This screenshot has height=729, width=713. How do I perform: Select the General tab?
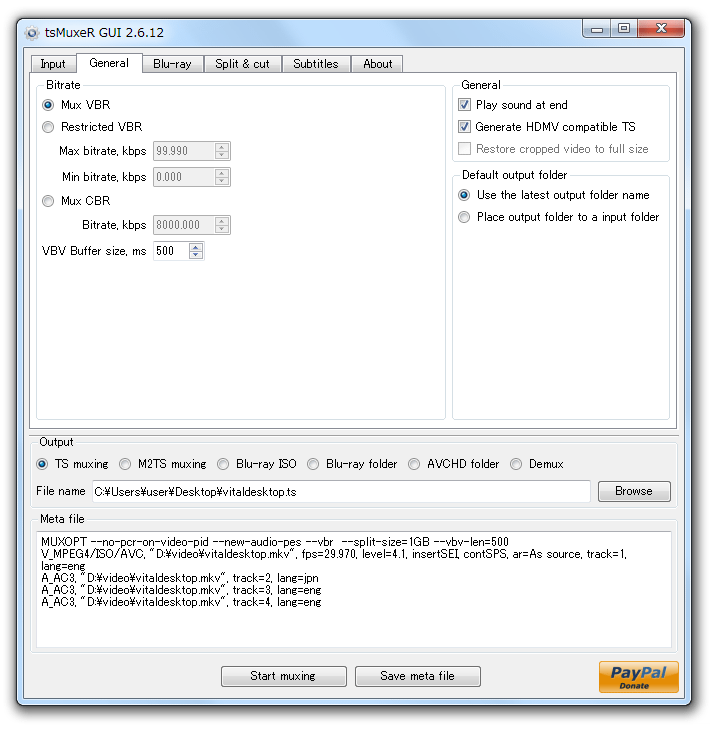click(x=109, y=63)
